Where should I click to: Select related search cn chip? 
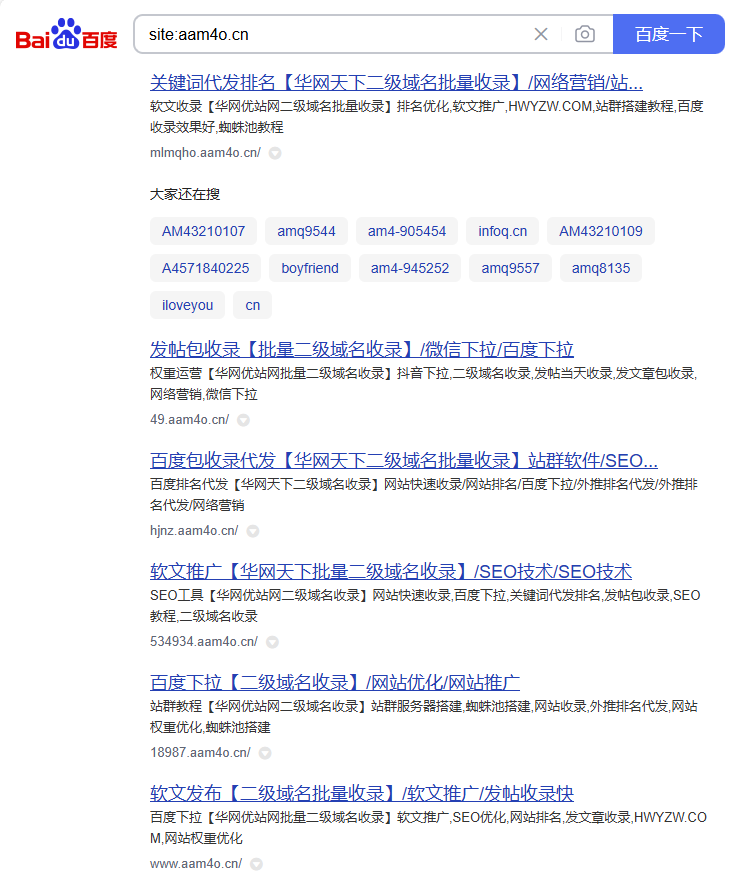(253, 305)
